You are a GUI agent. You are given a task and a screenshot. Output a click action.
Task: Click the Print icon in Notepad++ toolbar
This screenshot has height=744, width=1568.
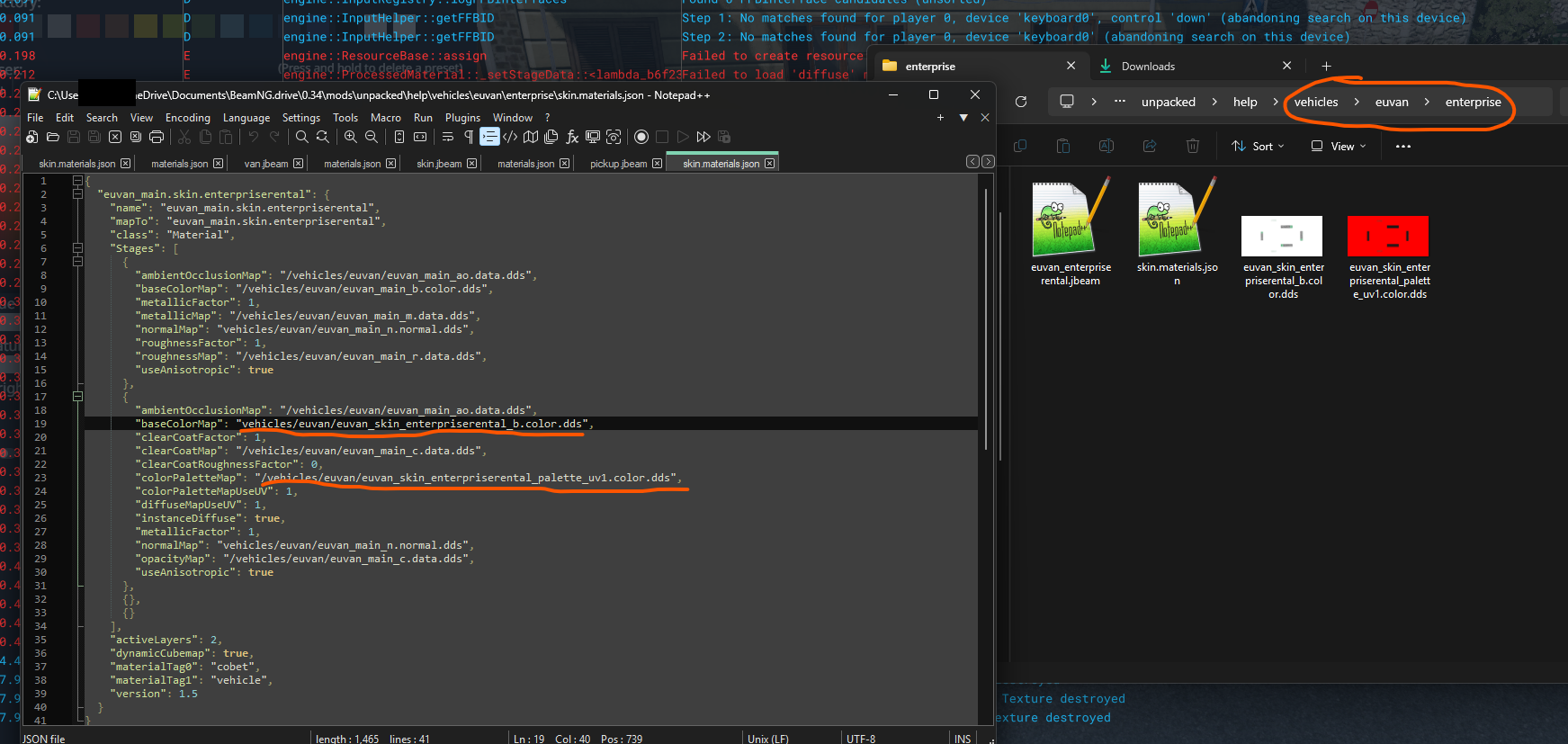pos(157,137)
